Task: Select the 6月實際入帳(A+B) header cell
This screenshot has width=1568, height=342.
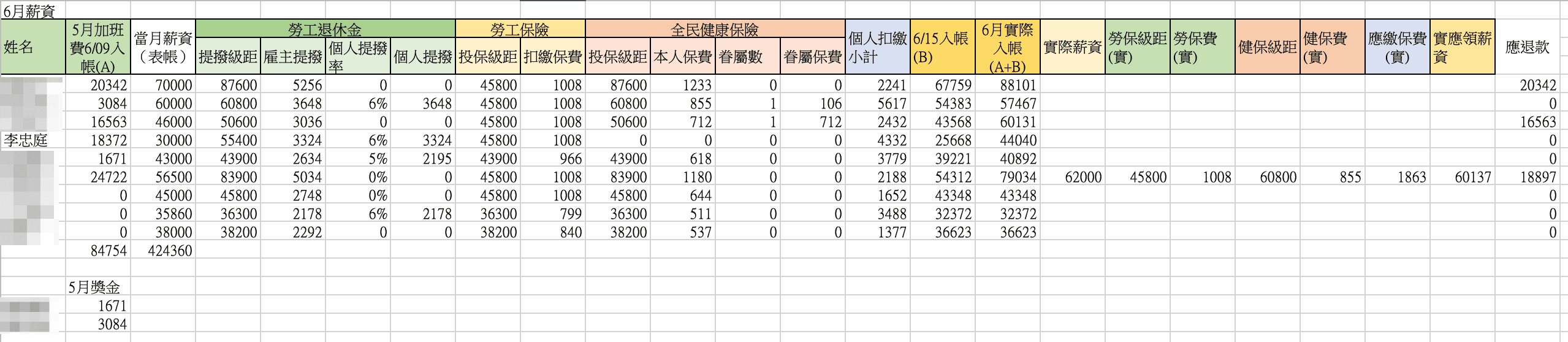Action: pos(1008,47)
